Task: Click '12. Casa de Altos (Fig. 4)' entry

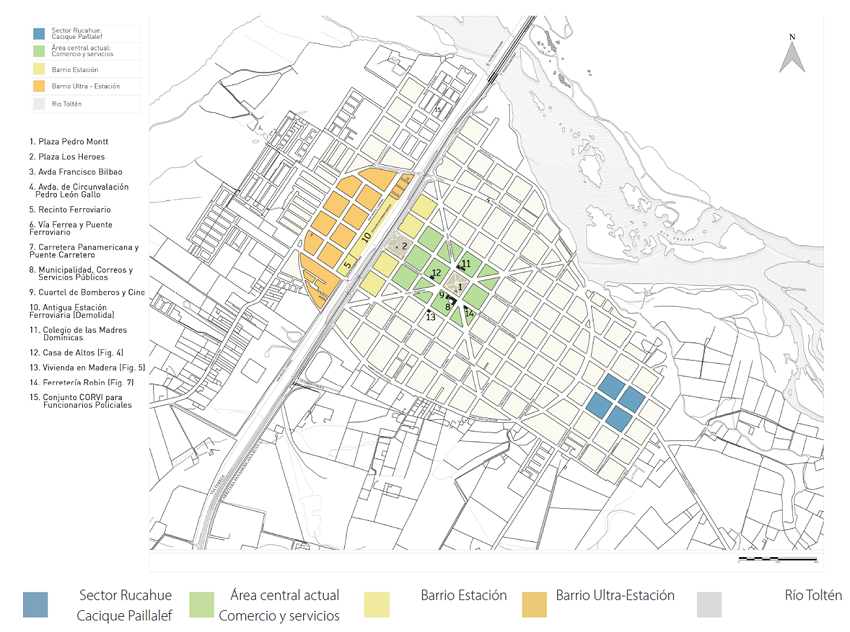Action: coord(77,352)
